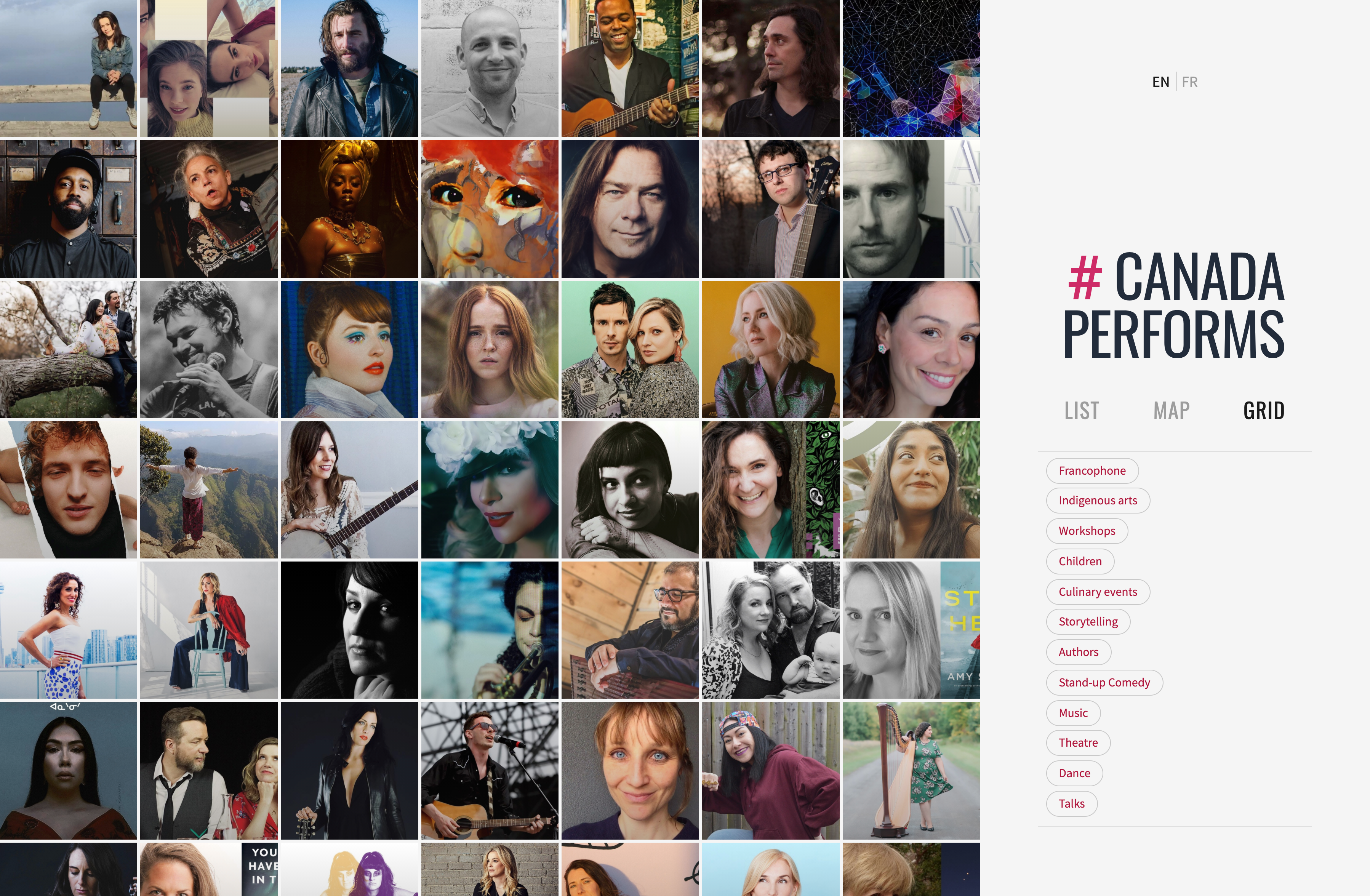Click the # Canada Performs logo
The width and height of the screenshot is (1370, 896).
point(1174,304)
